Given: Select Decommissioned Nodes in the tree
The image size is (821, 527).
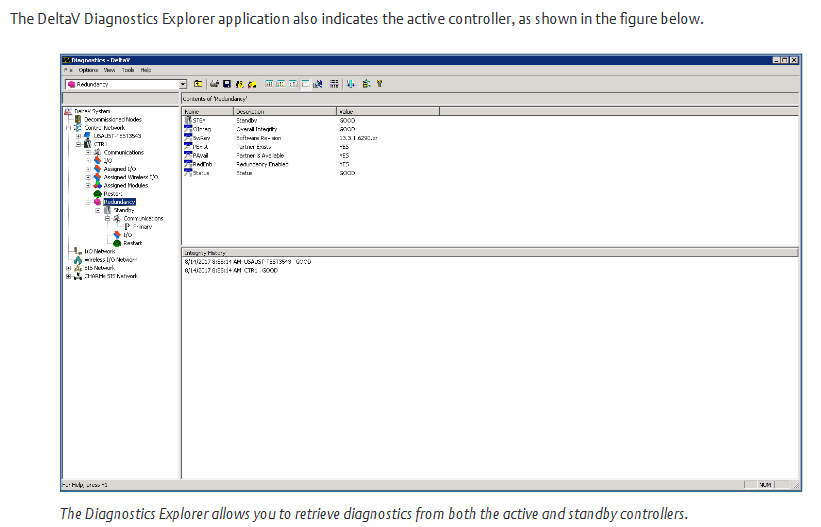Looking at the screenshot, I should point(113,119).
